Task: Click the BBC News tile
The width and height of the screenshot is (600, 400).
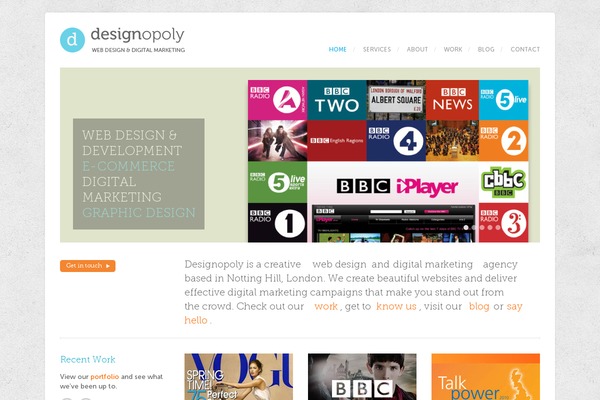Action: (452, 100)
